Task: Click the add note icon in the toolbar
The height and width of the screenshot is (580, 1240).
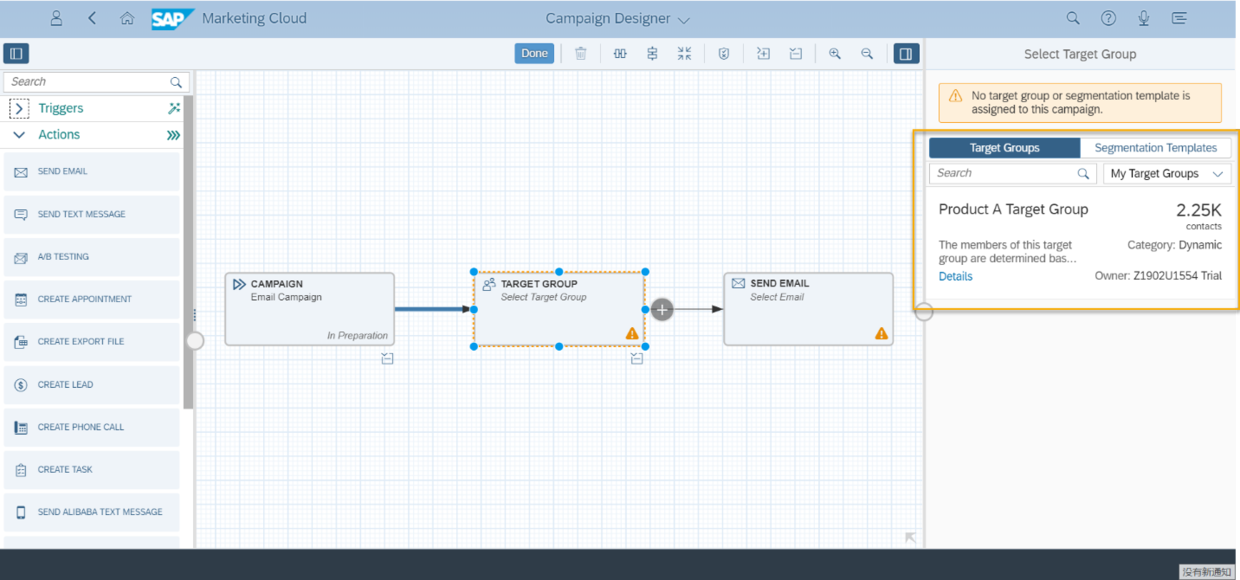Action: pos(763,53)
